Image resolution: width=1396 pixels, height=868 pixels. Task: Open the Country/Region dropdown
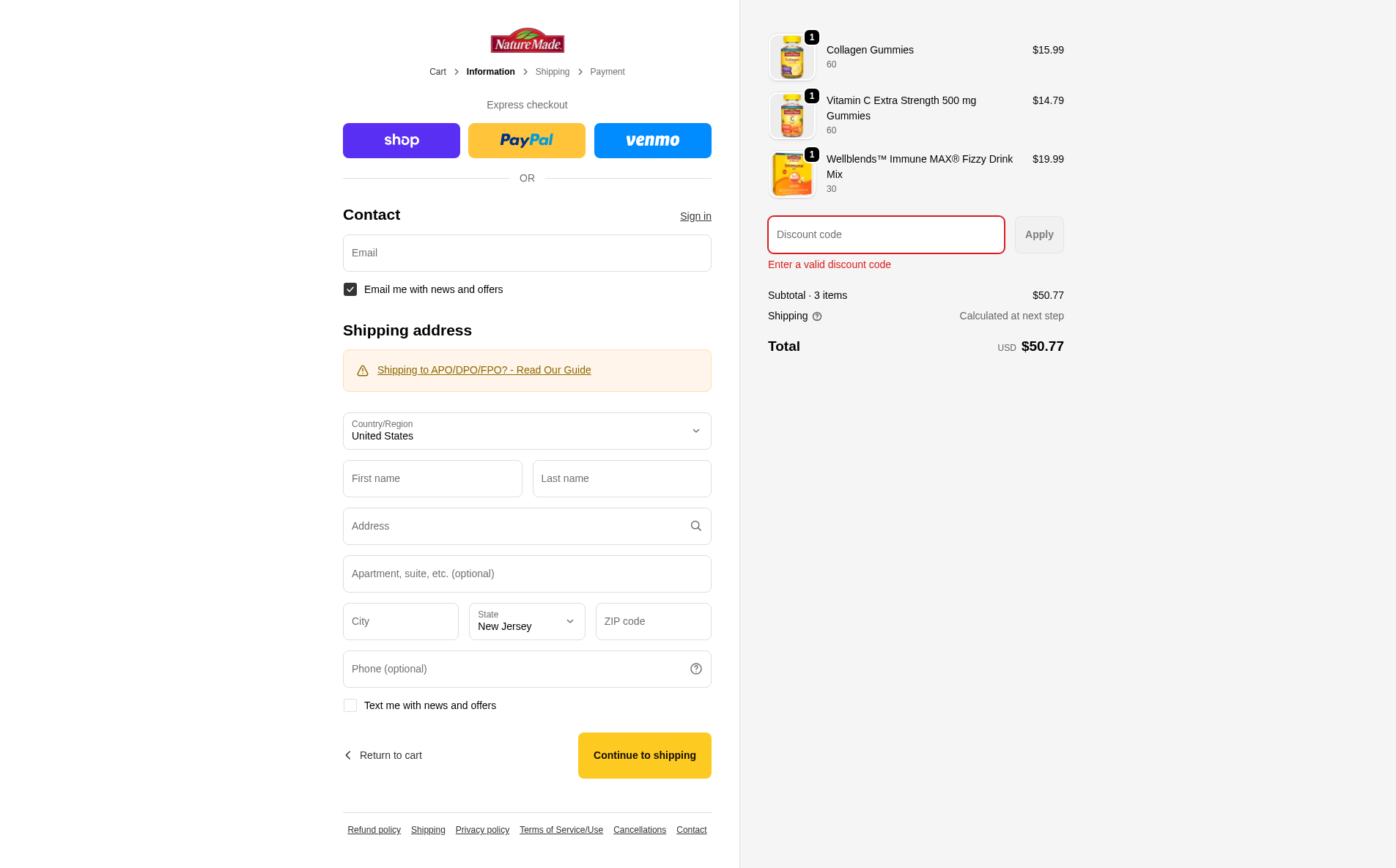click(527, 431)
